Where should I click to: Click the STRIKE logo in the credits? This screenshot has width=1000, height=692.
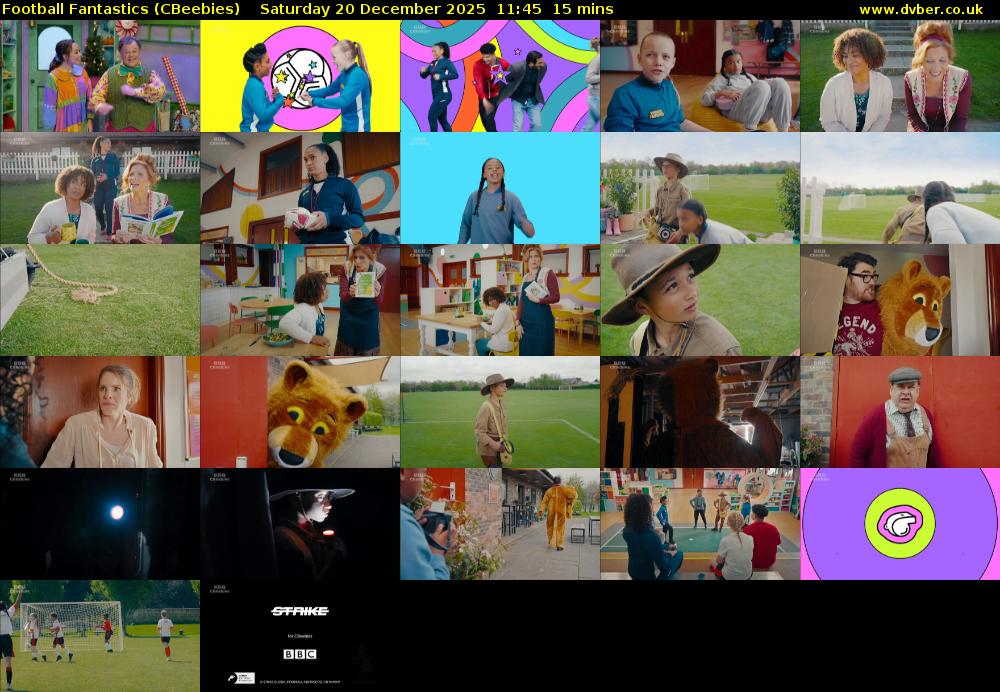point(299,611)
